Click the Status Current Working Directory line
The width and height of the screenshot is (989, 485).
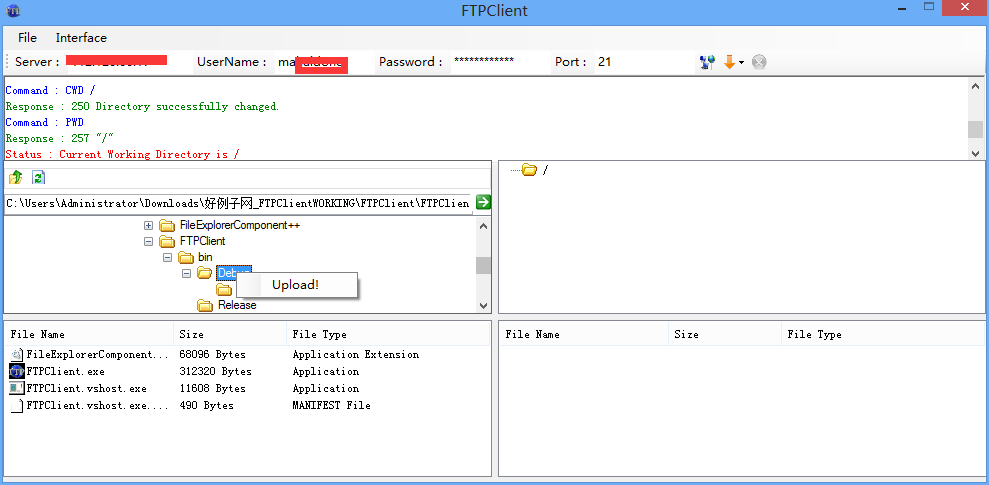122,155
